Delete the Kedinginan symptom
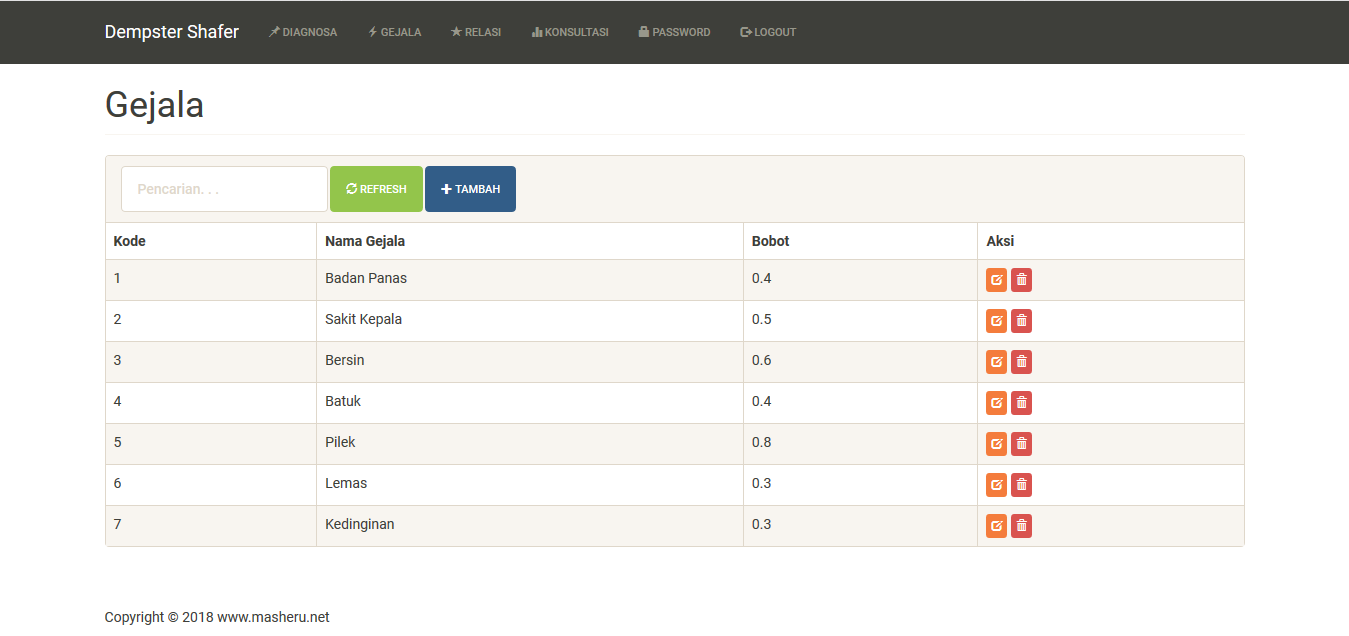 click(x=1021, y=526)
